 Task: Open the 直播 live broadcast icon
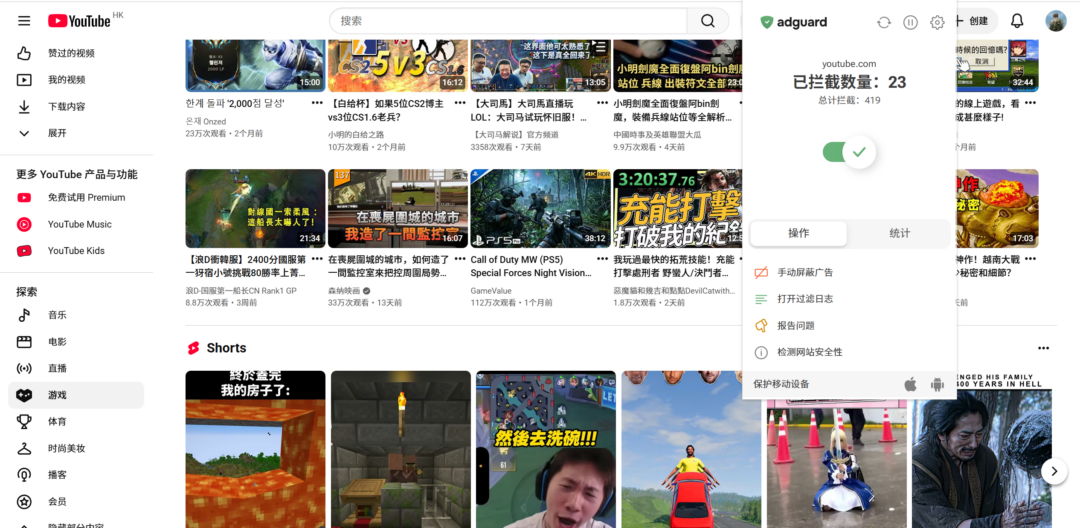(24, 368)
